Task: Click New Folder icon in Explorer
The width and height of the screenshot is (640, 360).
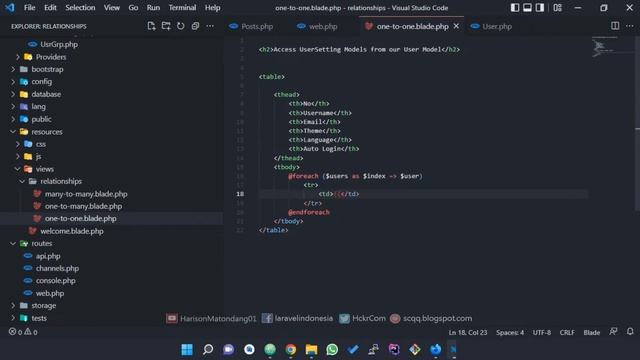Action: click(x=166, y=26)
